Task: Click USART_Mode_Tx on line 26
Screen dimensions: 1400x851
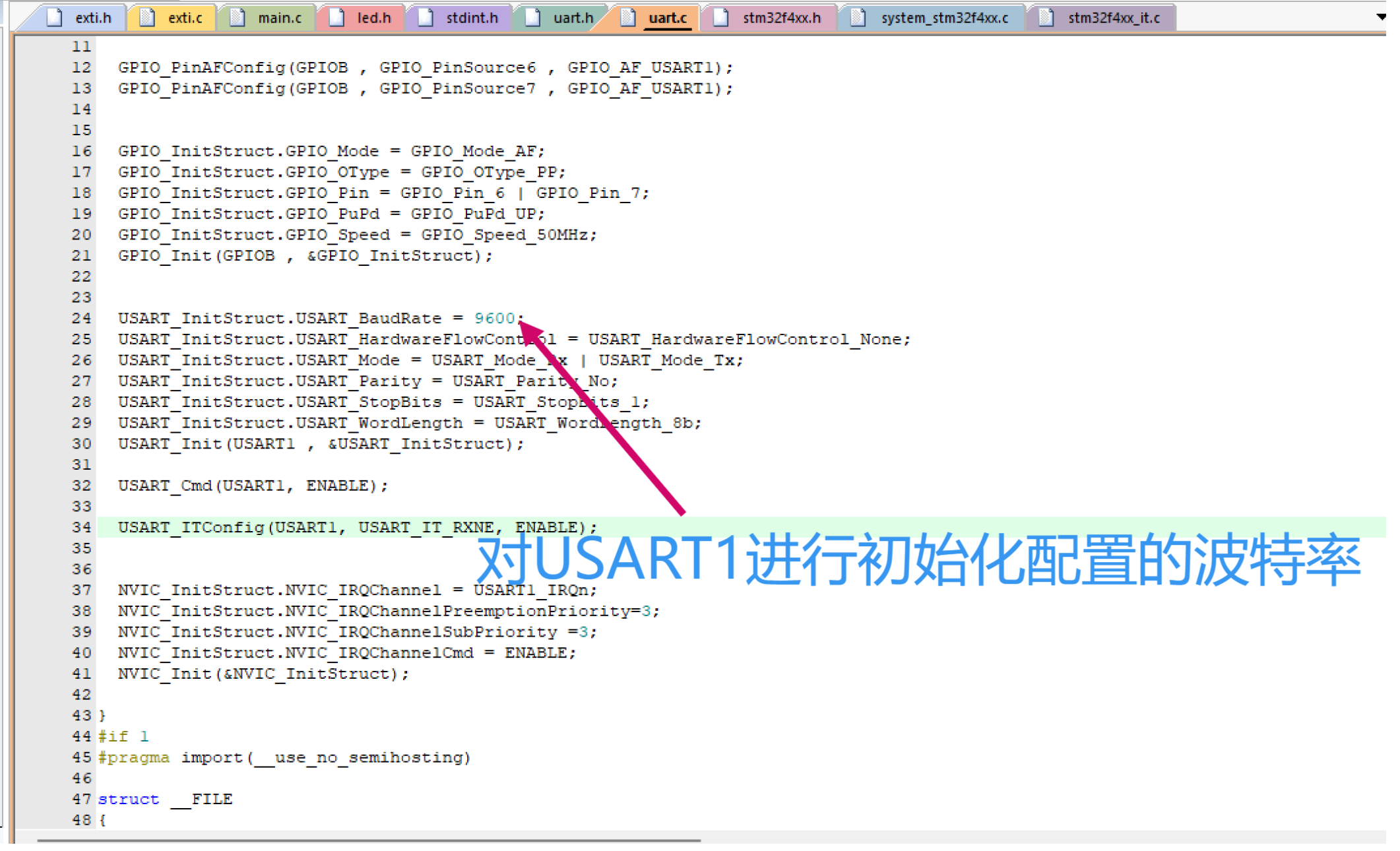Action: 666,360
